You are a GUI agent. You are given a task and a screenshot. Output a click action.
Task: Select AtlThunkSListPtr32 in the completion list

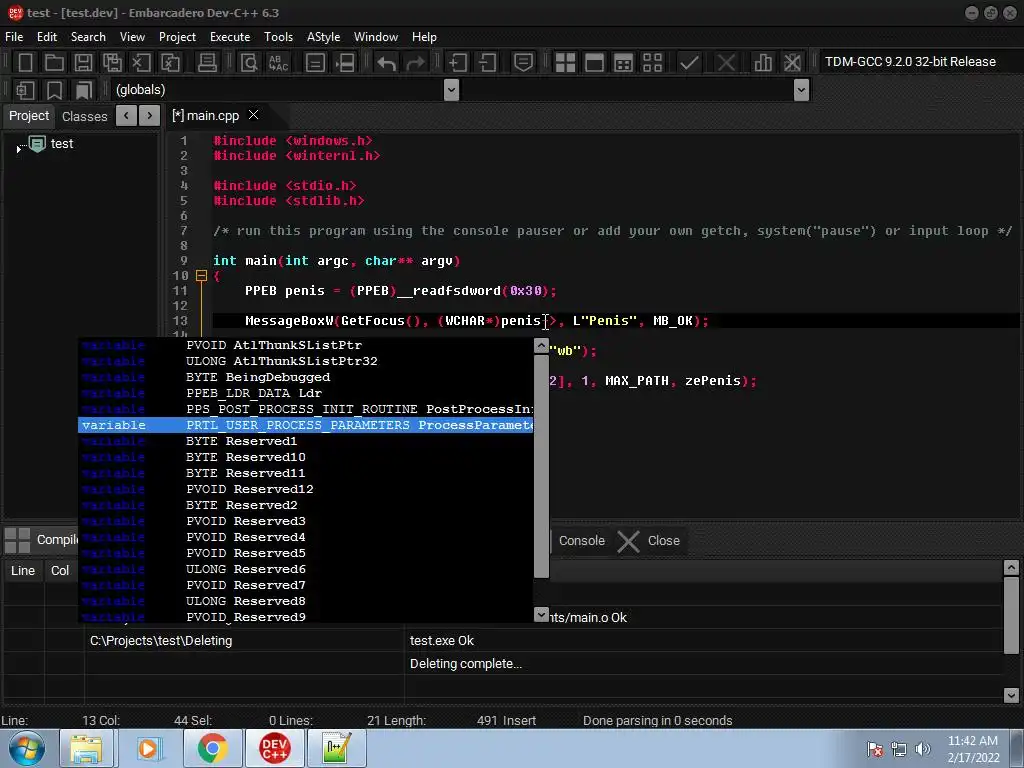coord(306,361)
